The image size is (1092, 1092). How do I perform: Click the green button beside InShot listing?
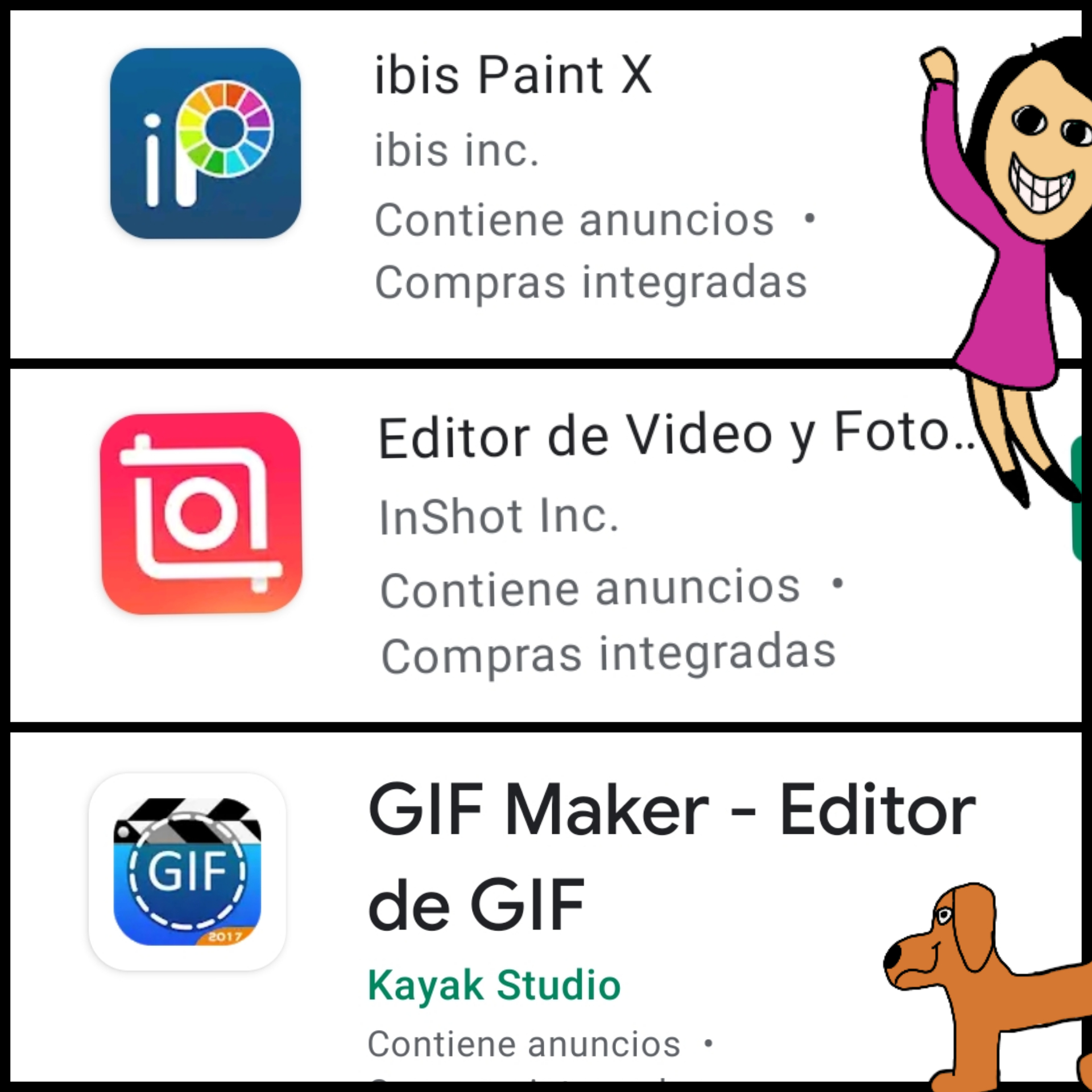coord(1081,499)
